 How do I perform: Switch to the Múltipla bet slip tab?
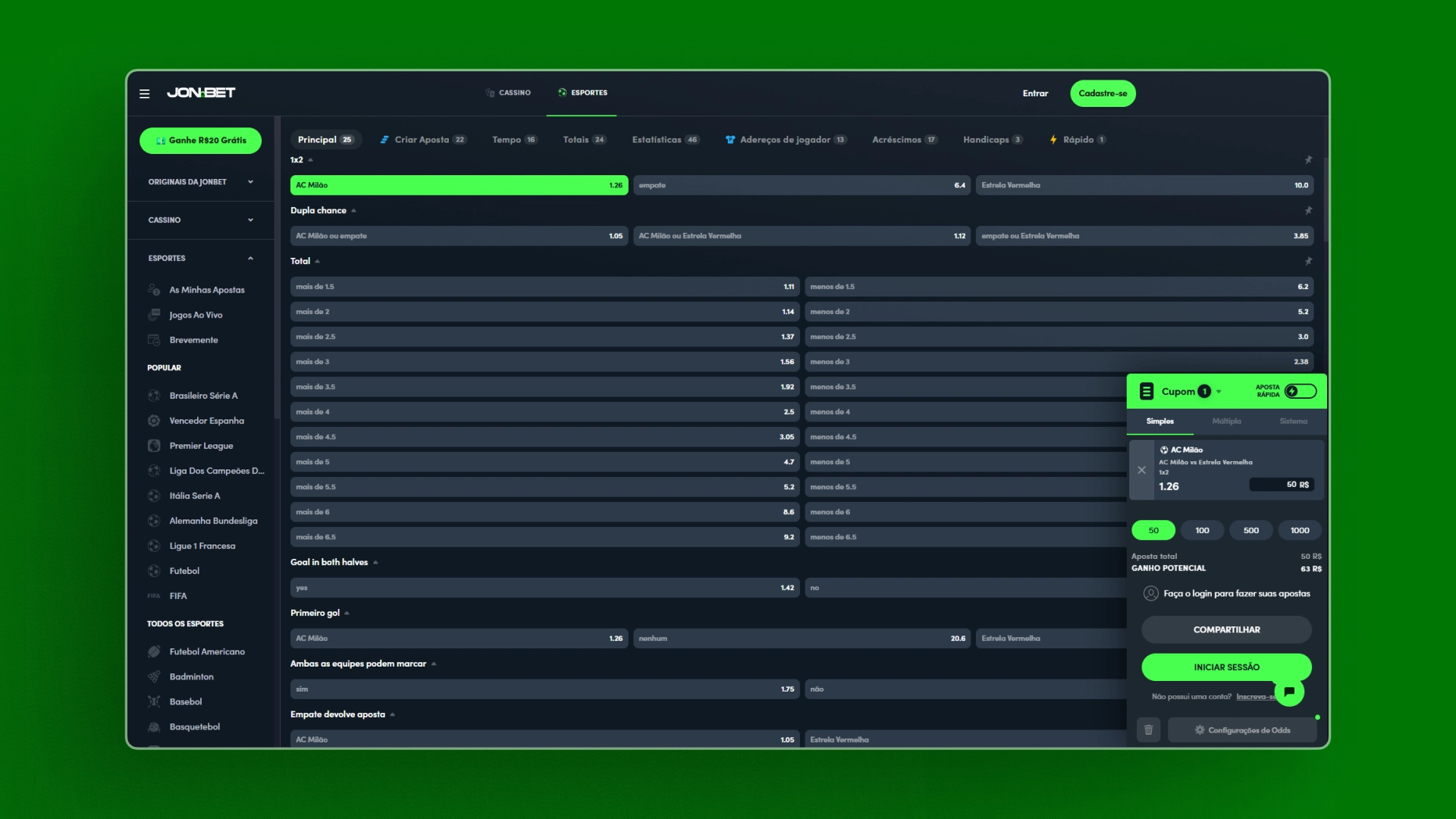[1226, 421]
